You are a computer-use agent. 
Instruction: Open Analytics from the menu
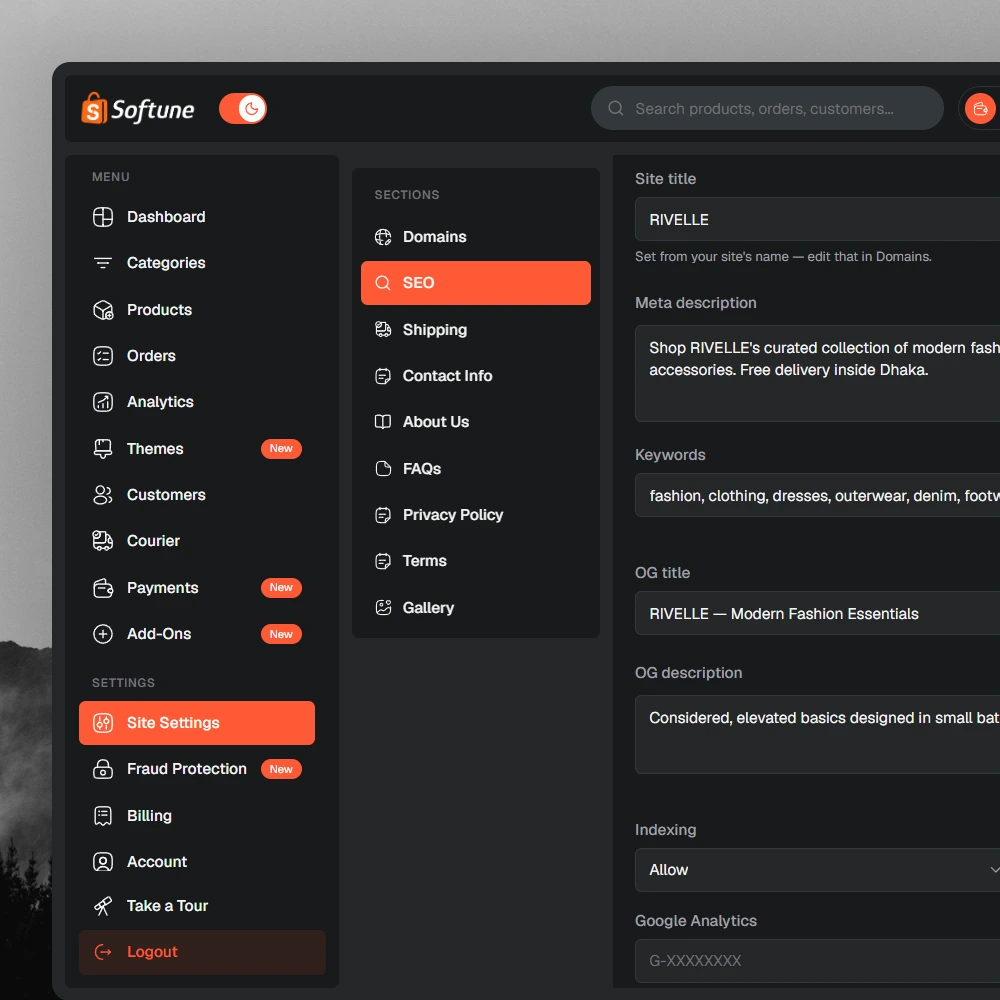pos(196,402)
